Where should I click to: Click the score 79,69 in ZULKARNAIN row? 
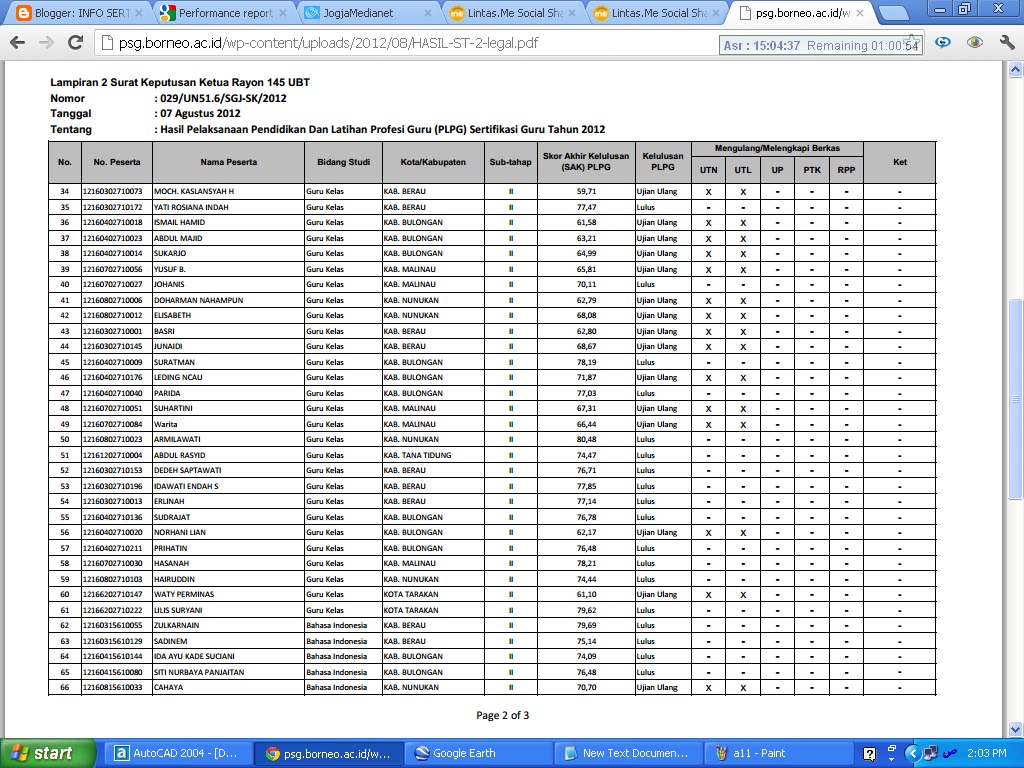point(586,625)
